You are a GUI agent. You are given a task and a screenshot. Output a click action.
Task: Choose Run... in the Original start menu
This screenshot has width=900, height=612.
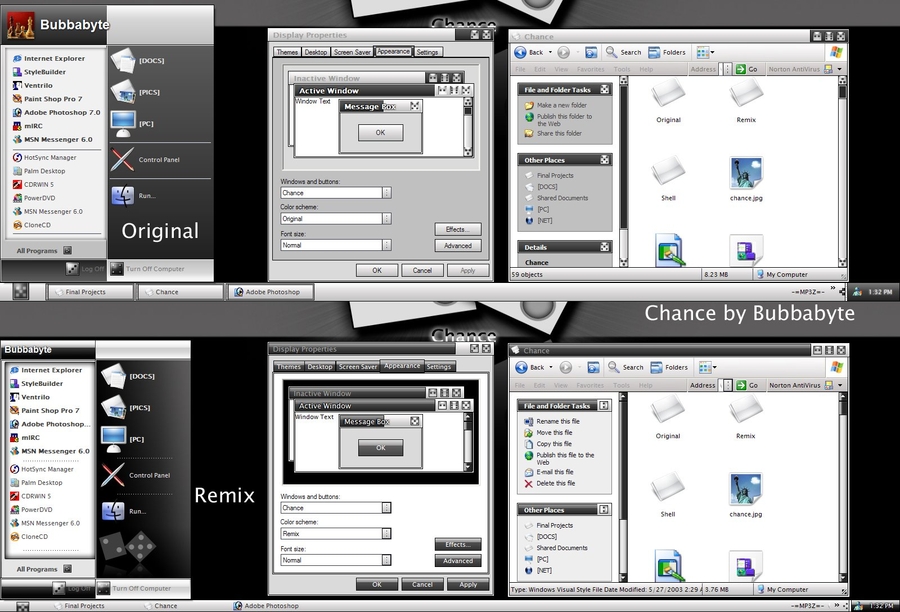[x=134, y=196]
